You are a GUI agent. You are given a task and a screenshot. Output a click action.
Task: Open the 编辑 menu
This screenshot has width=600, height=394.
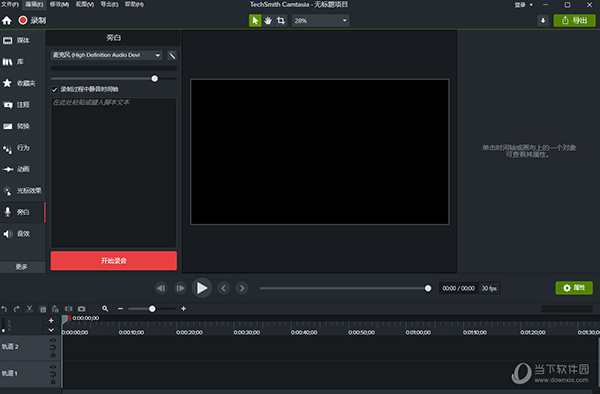[x=34, y=4]
